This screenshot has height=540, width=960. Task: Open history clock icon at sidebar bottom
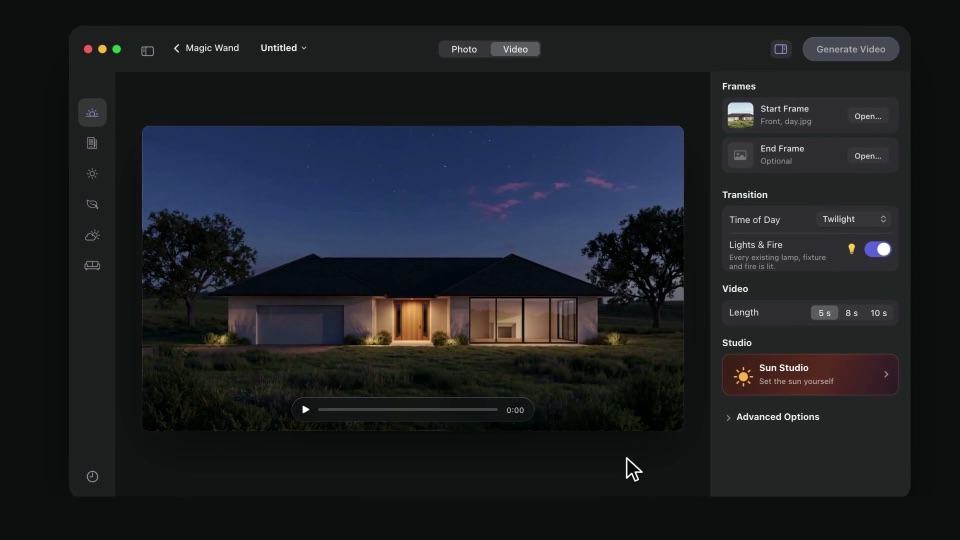[x=92, y=476]
